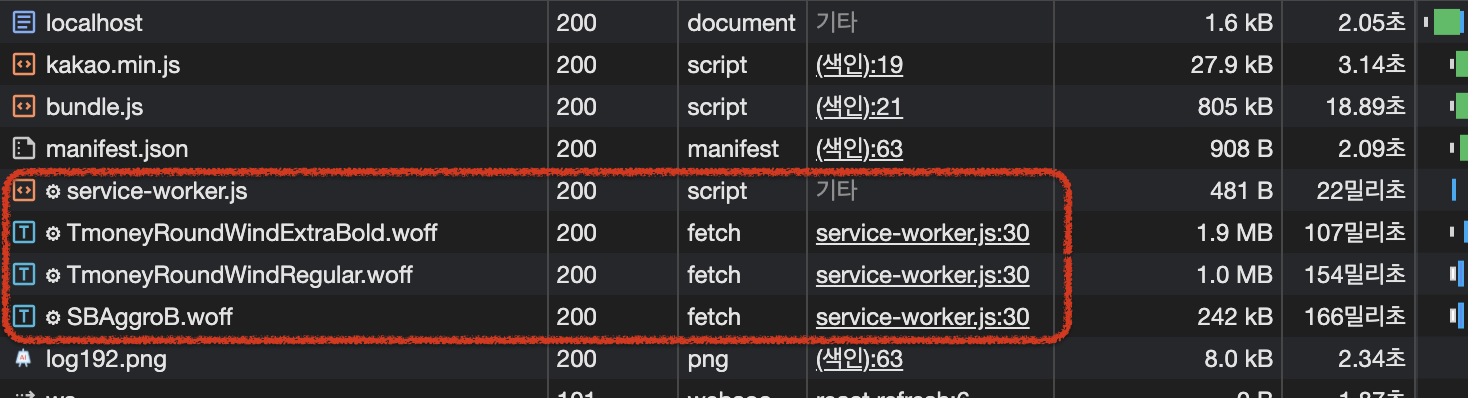
Task: Click the script icon beside kakao.min.js
Action: point(23,65)
